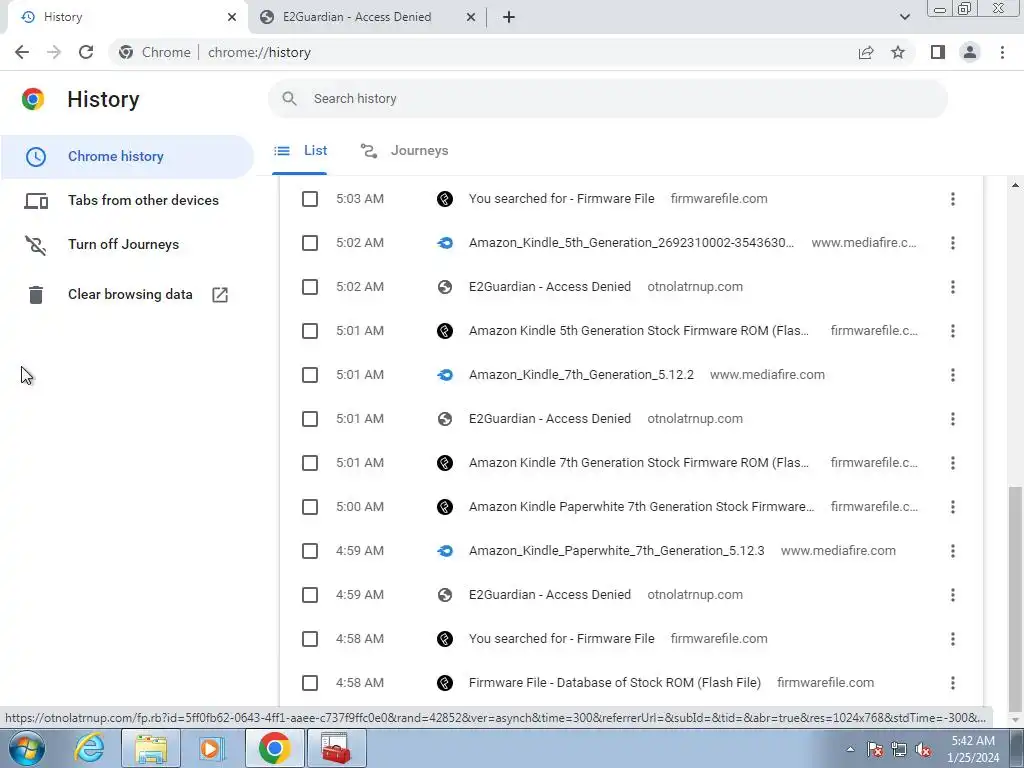1024x768 pixels.
Task: Open more actions for Amazon_Kindle_Paperwhite_7th_Generation_5.12.3 entry
Action: (953, 551)
